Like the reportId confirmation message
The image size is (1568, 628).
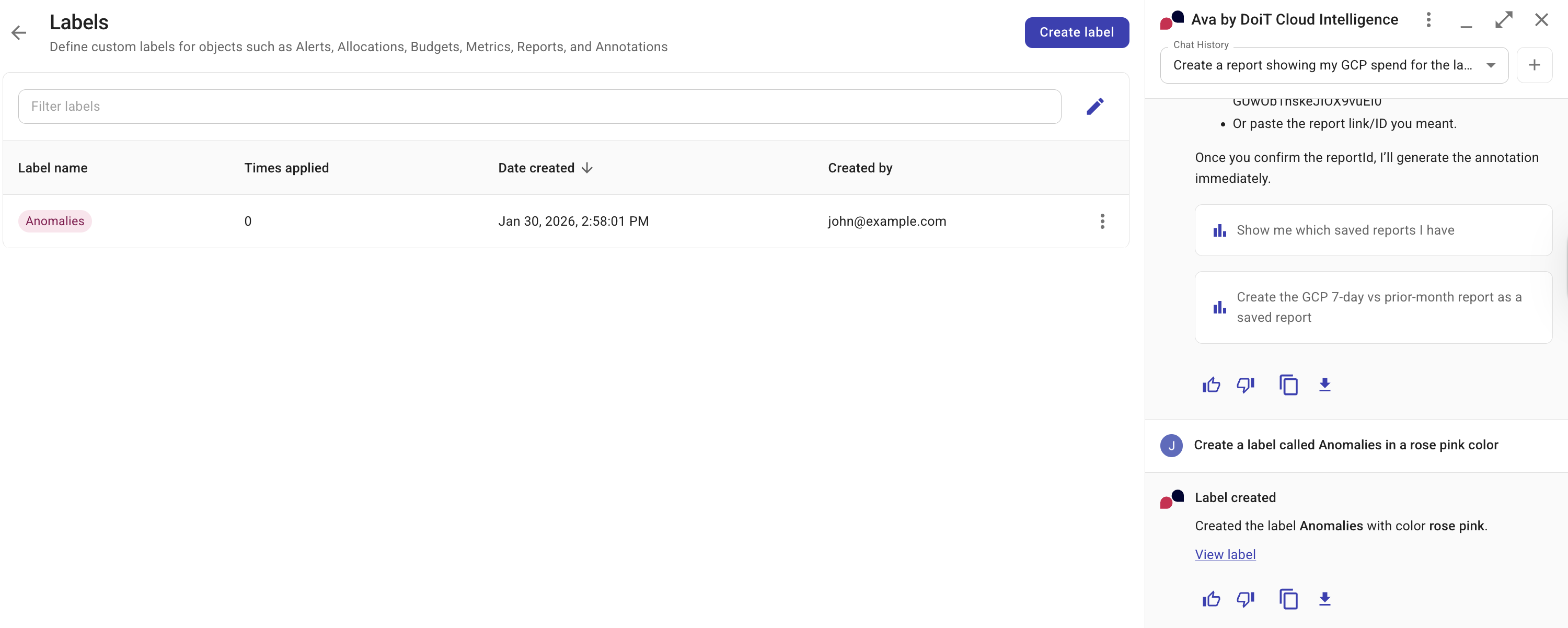1210,385
